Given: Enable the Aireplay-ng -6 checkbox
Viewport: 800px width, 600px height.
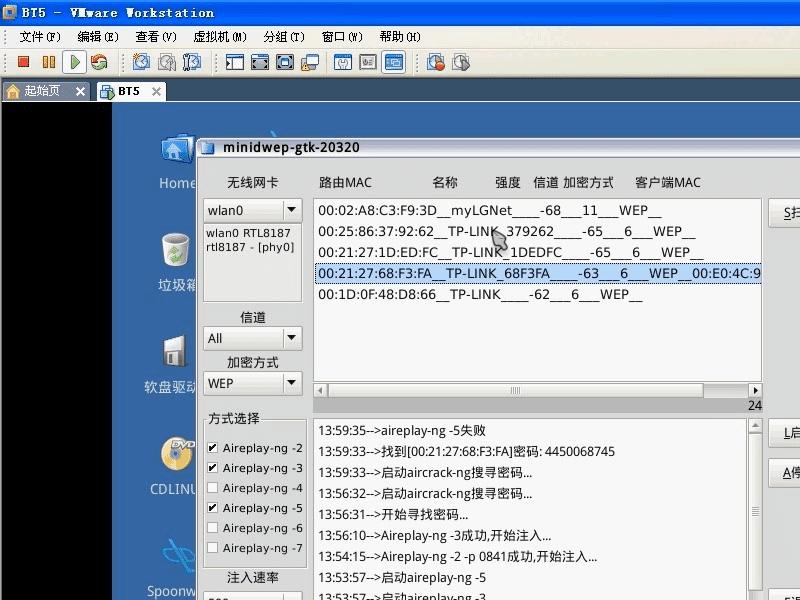Looking at the screenshot, I should pyautogui.click(x=213, y=528).
